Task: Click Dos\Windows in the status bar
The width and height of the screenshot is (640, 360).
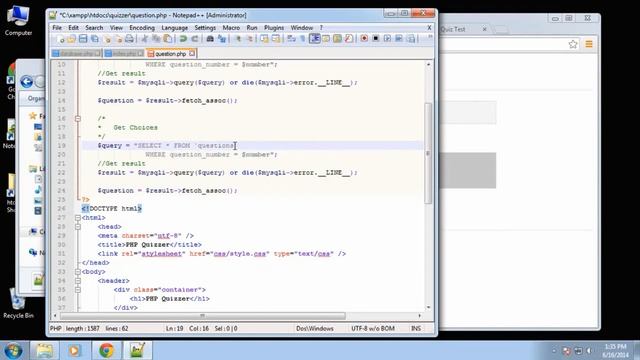Action: (315, 329)
